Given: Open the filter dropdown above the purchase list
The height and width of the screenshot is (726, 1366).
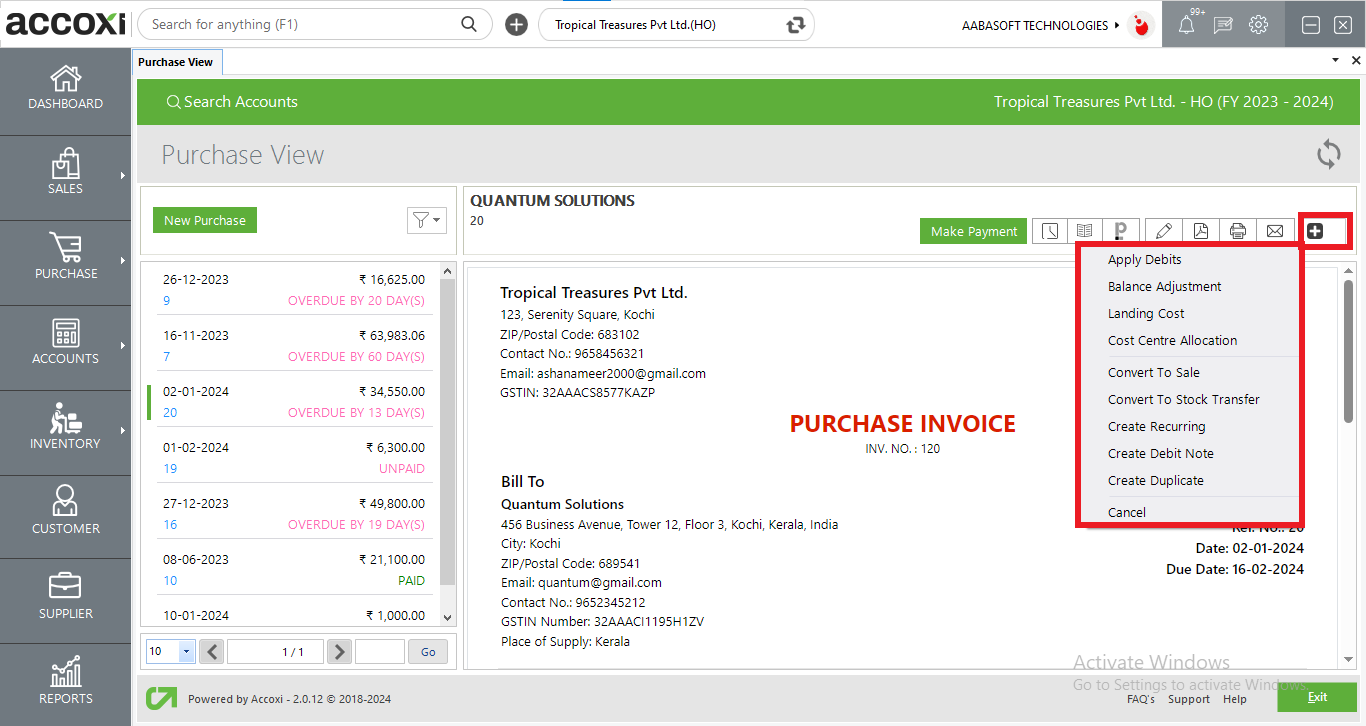Looking at the screenshot, I should pyautogui.click(x=427, y=220).
